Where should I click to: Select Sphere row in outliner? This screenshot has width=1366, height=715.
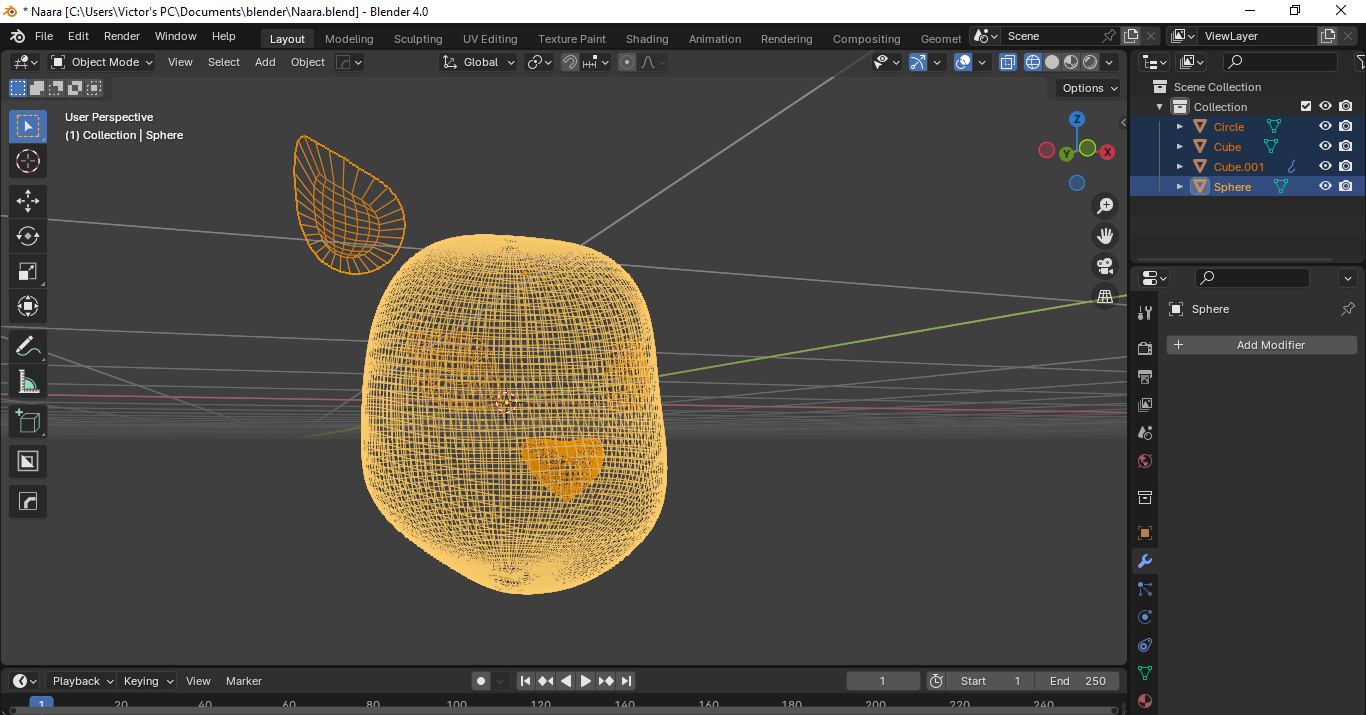pos(1247,187)
